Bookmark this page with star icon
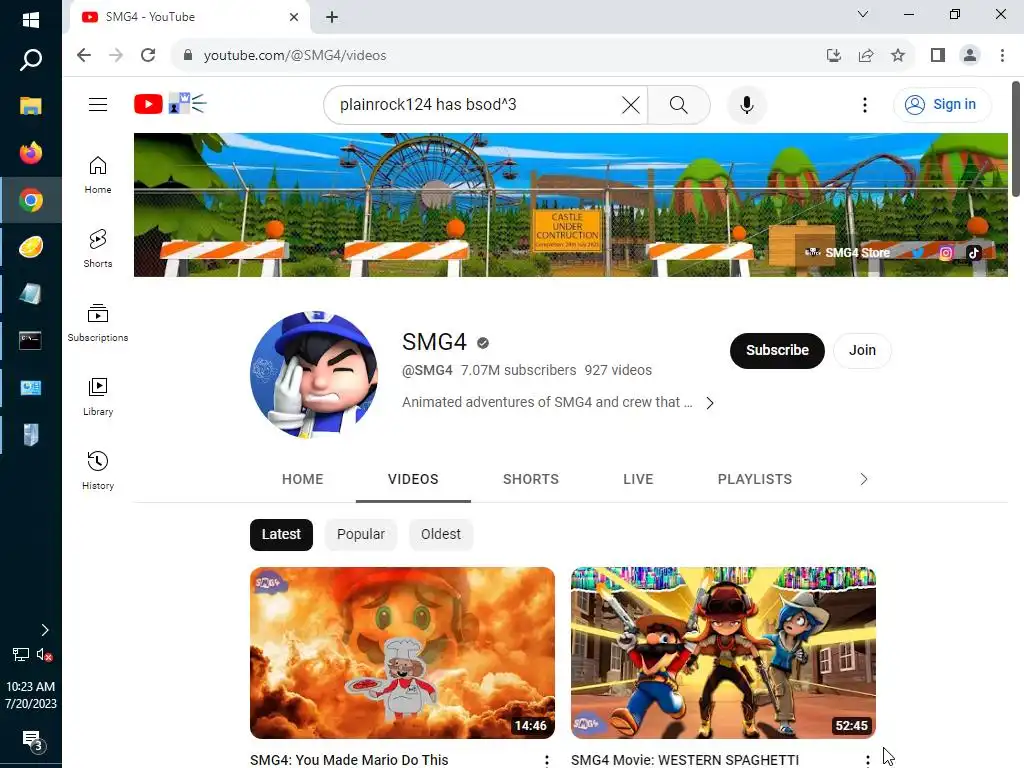 (898, 56)
